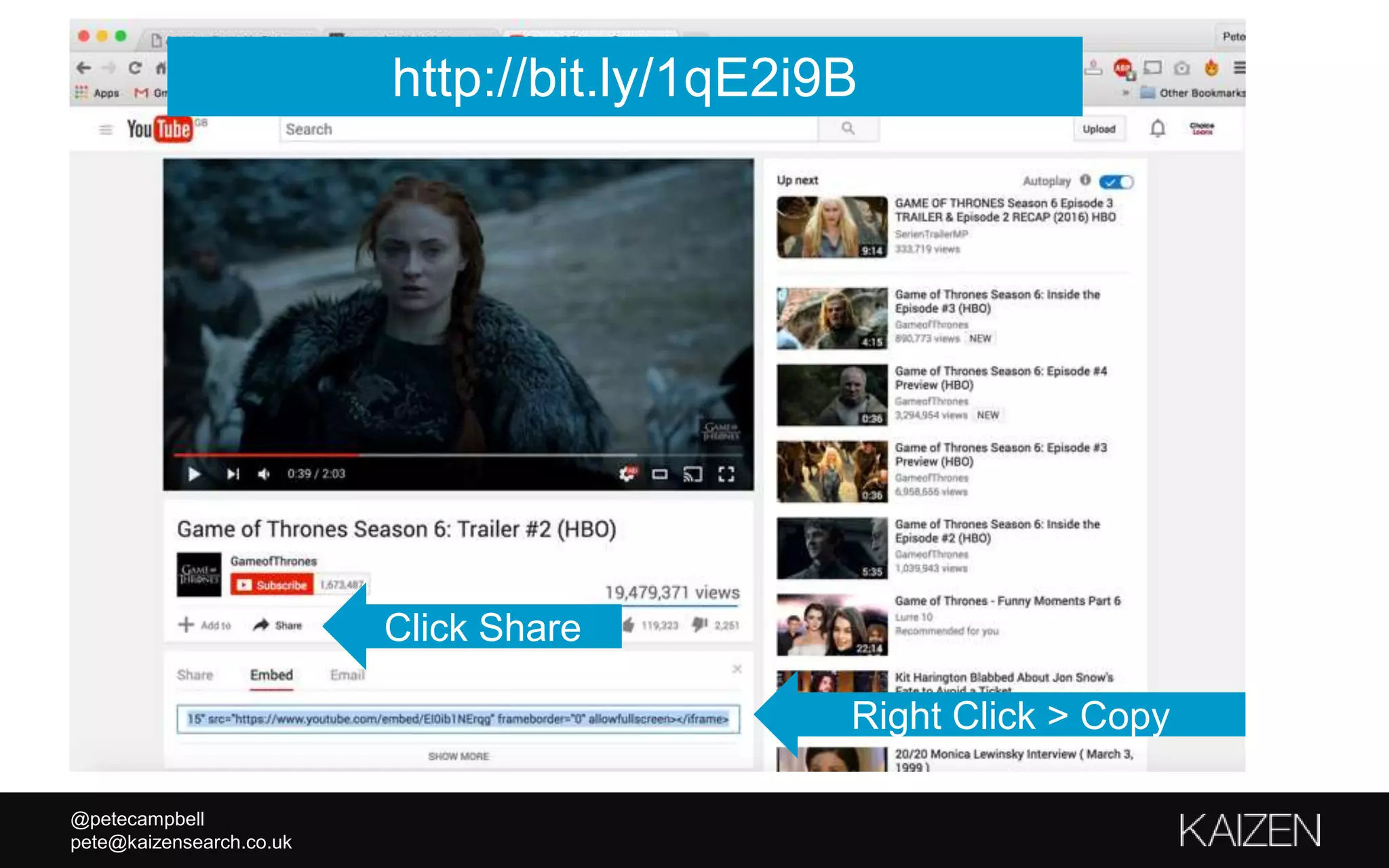
Task: Enter fullscreen video mode
Action: (726, 474)
